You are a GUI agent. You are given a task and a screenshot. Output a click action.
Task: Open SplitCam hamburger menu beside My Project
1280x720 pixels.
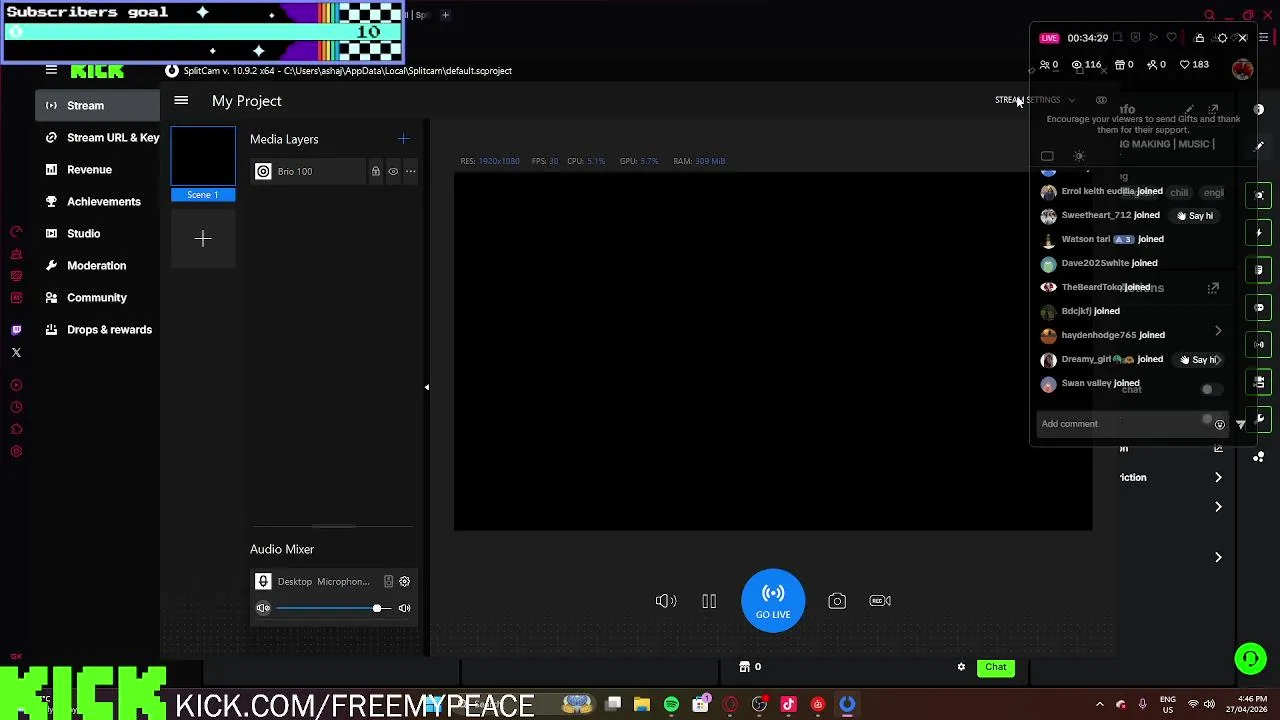coord(181,101)
